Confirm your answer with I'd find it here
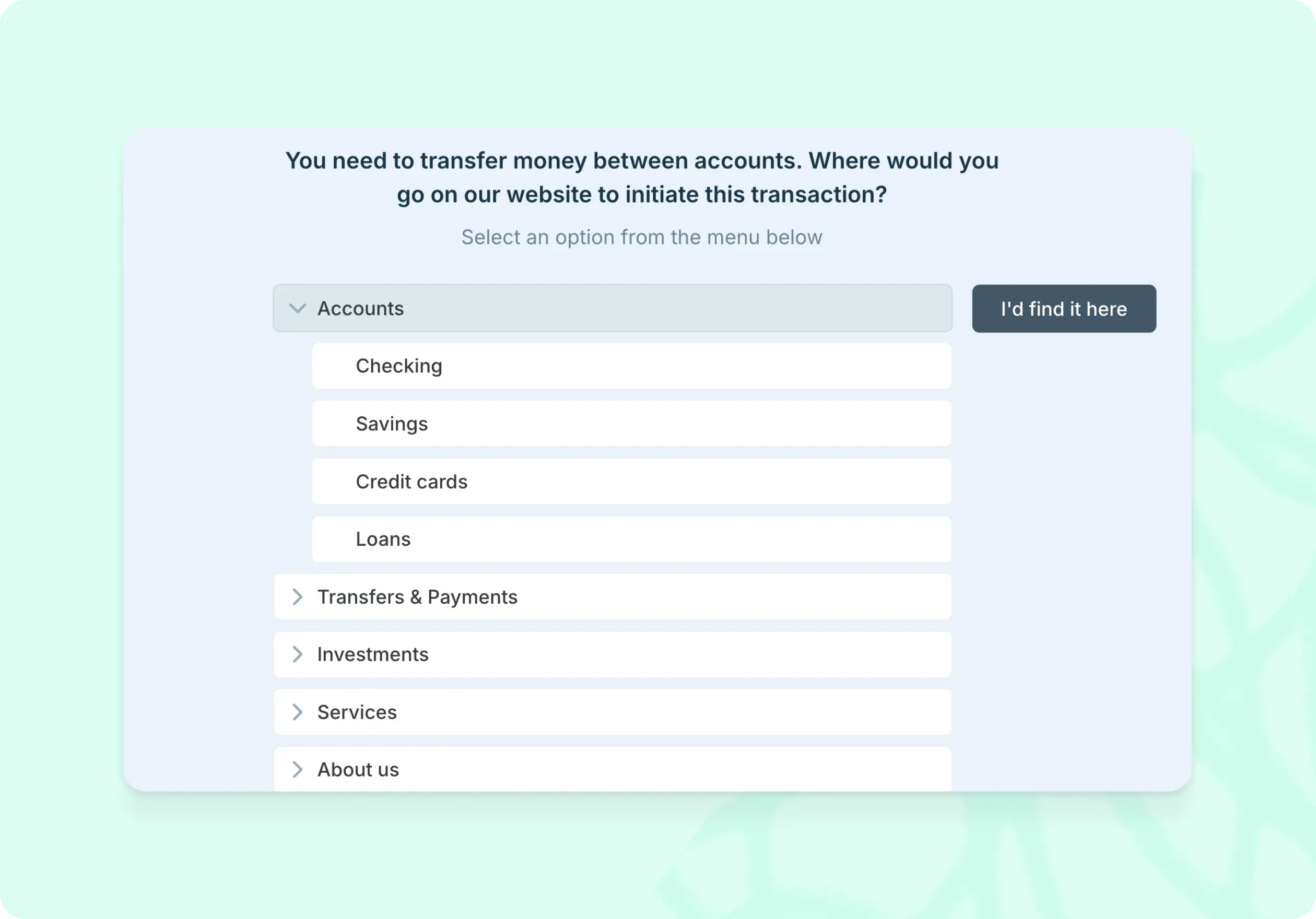Image resolution: width=1316 pixels, height=919 pixels. (1063, 308)
